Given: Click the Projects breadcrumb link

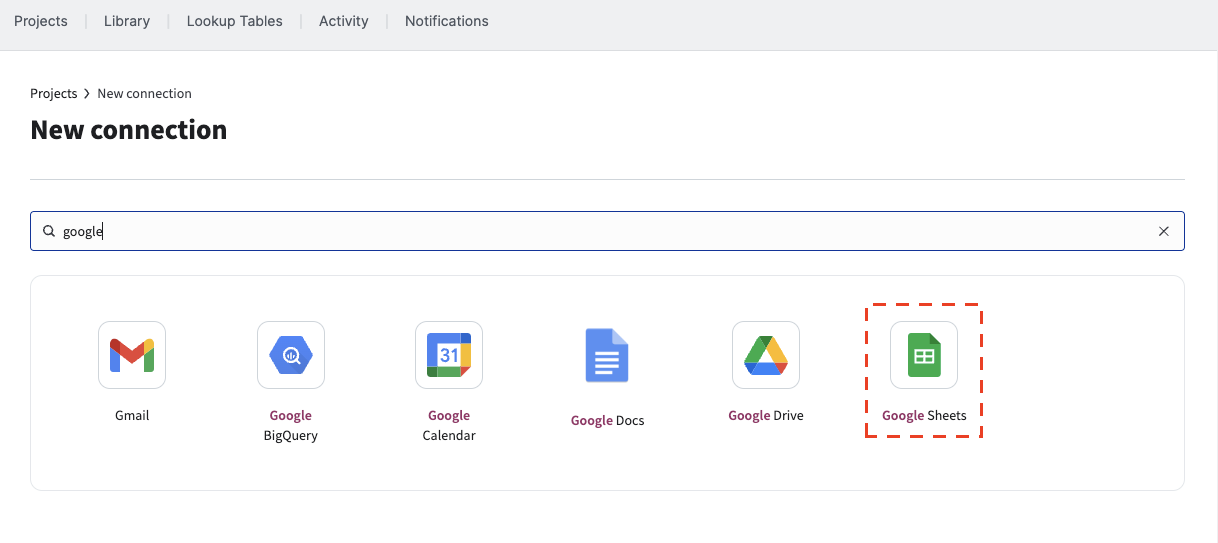Looking at the screenshot, I should [x=54, y=93].
